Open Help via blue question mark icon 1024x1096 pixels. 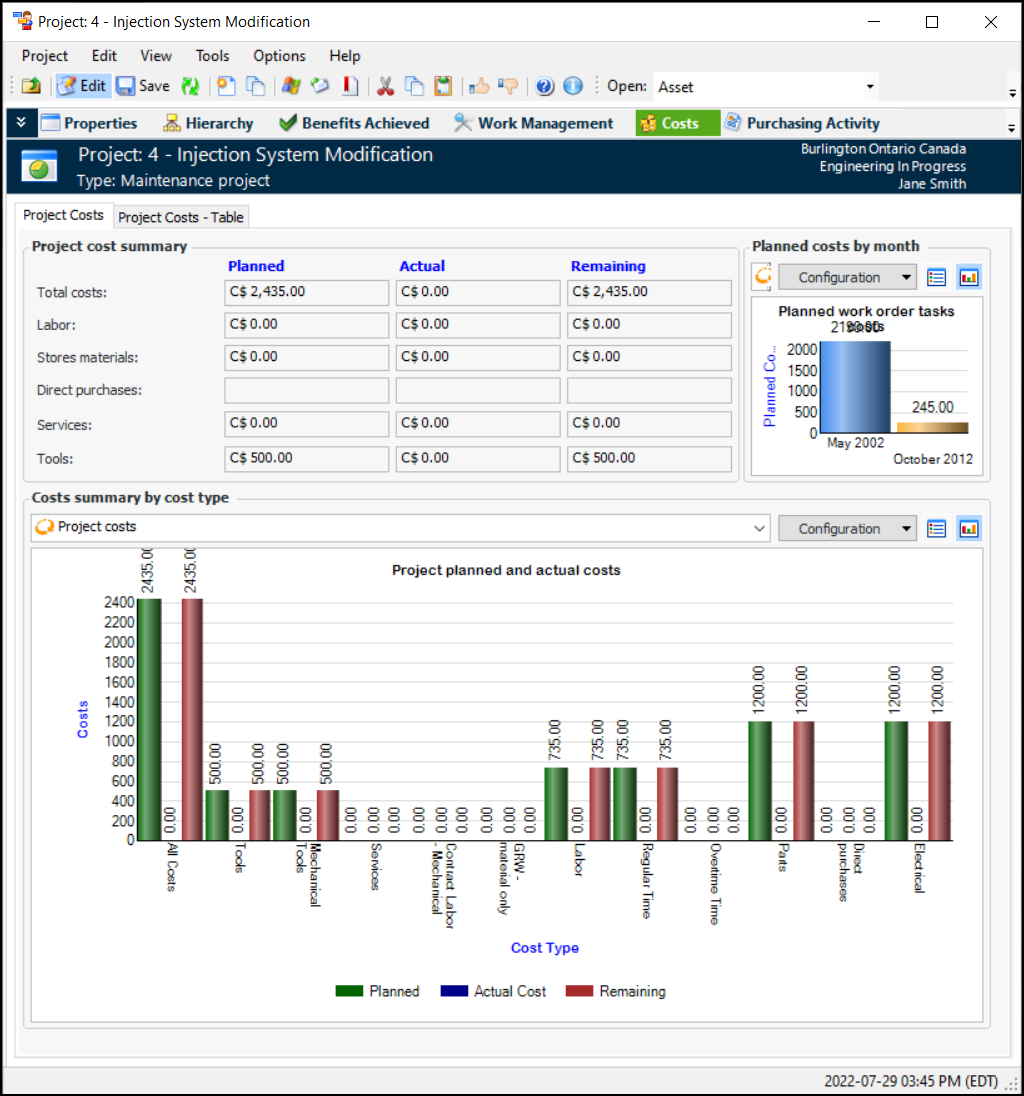click(545, 86)
